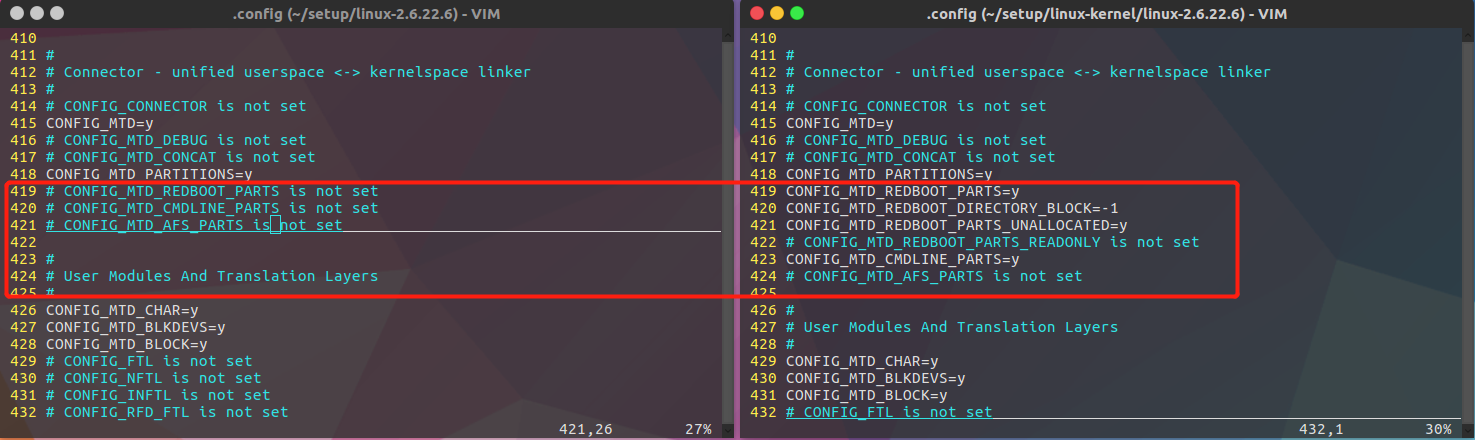Click '# CONFIG_MTD_CONCAT is not set' in right window
This screenshot has height=440, width=1475.
pyautogui.click(x=921, y=157)
